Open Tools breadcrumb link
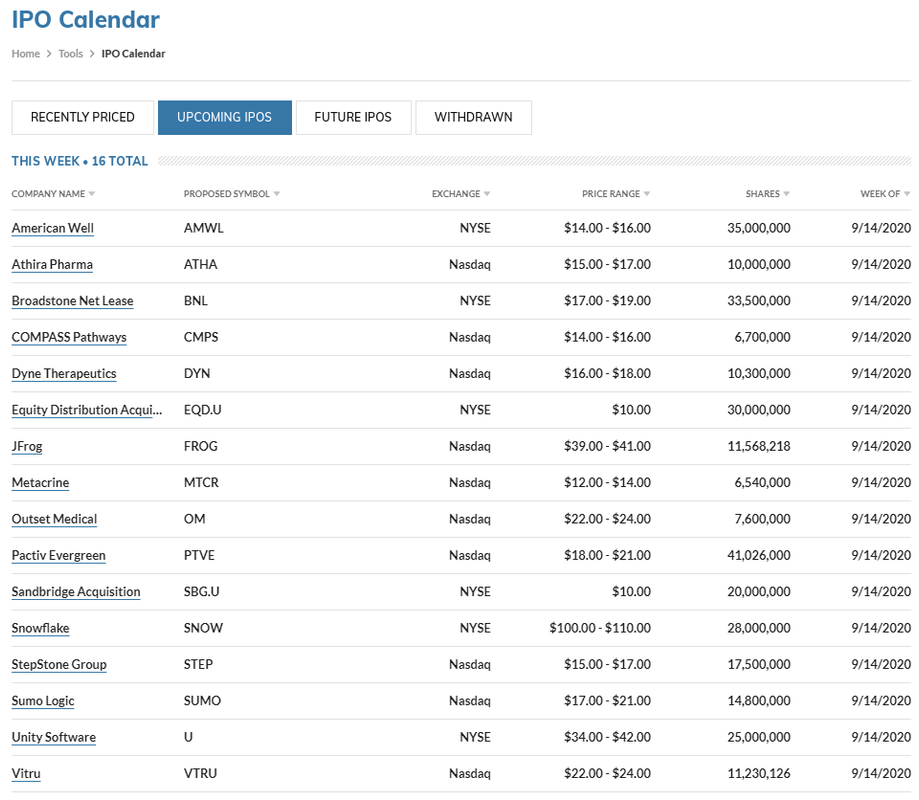919x800 pixels. click(x=71, y=54)
